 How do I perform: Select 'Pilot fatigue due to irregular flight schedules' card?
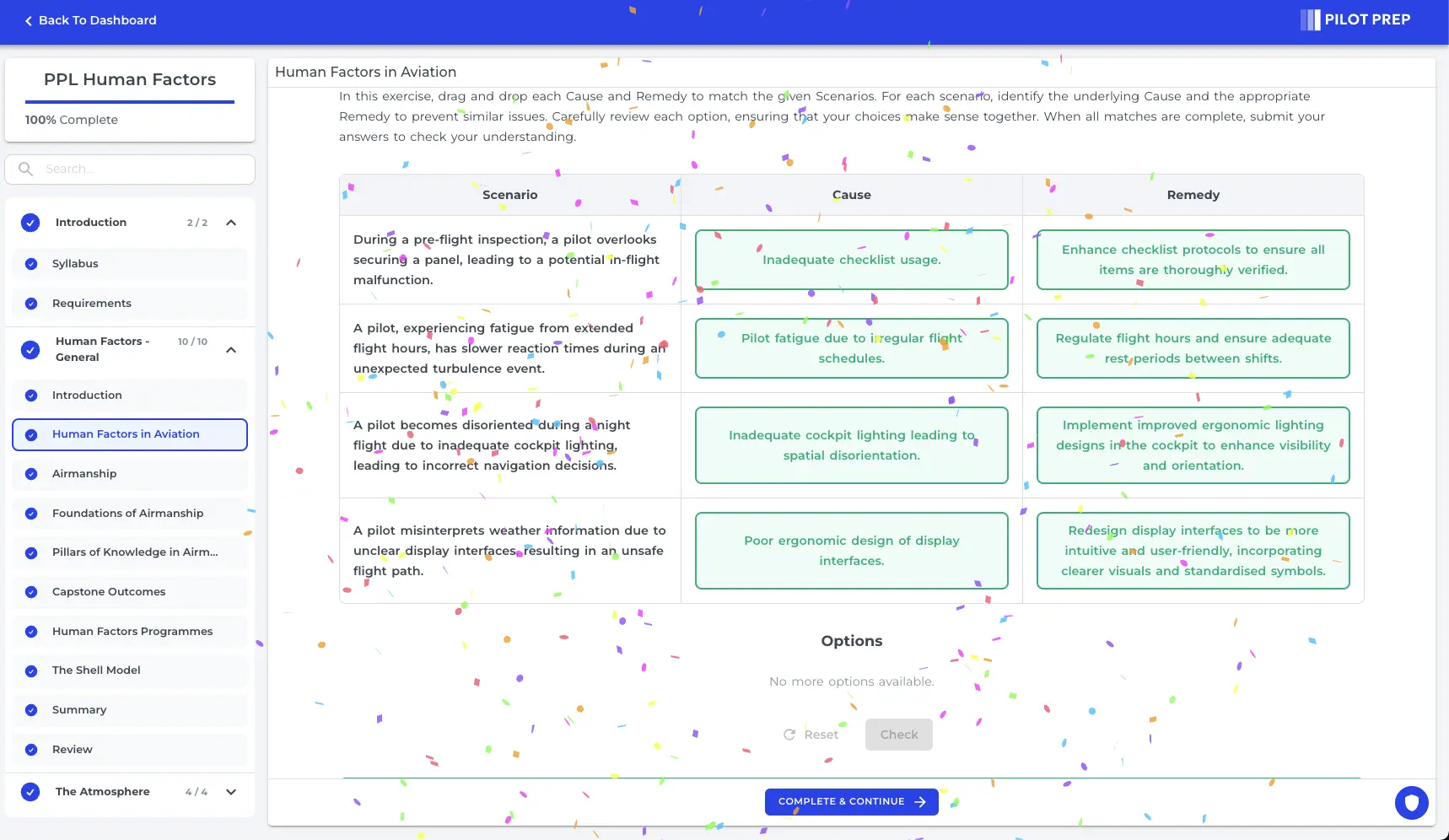pos(852,348)
